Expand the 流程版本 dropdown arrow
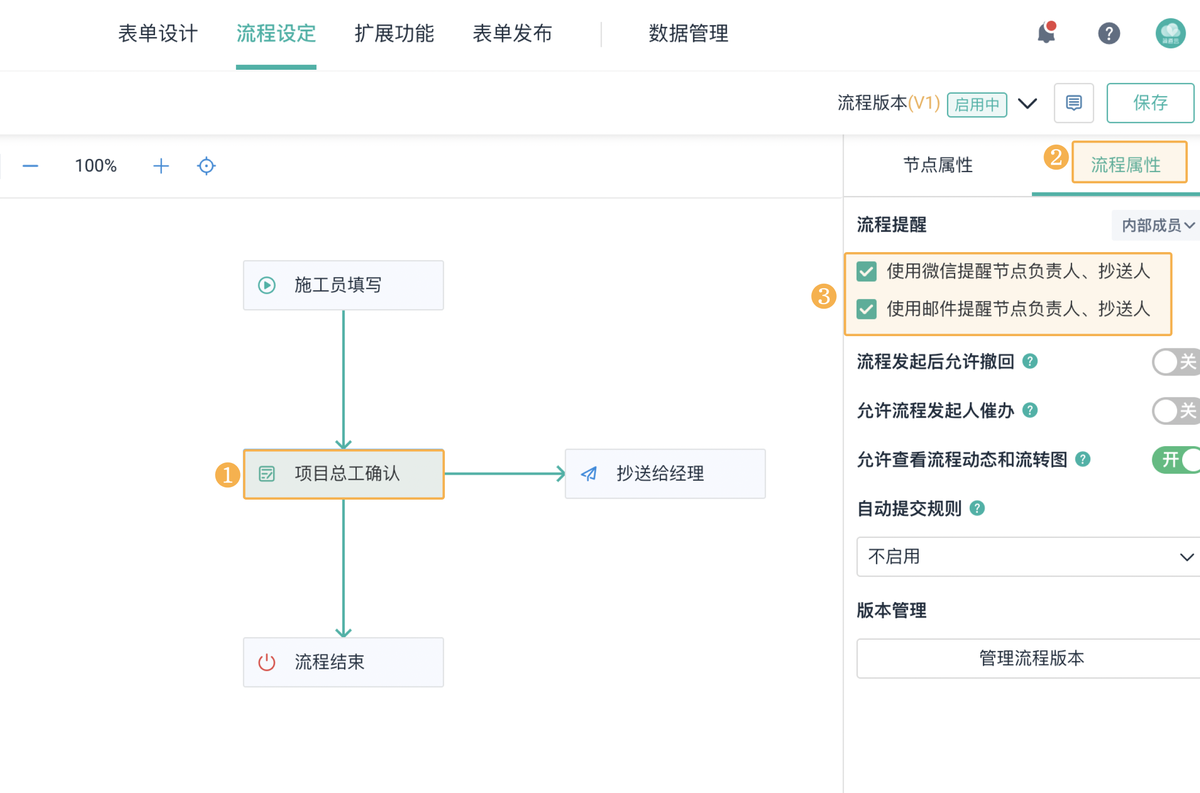The height and width of the screenshot is (793, 1200). [1027, 103]
